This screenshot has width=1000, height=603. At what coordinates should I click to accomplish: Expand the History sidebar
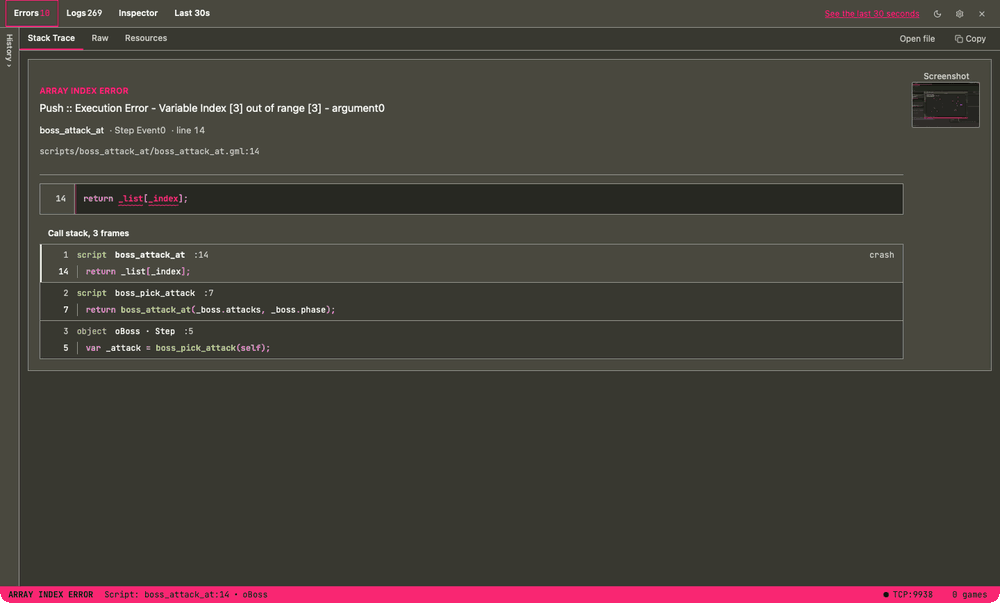(9, 50)
